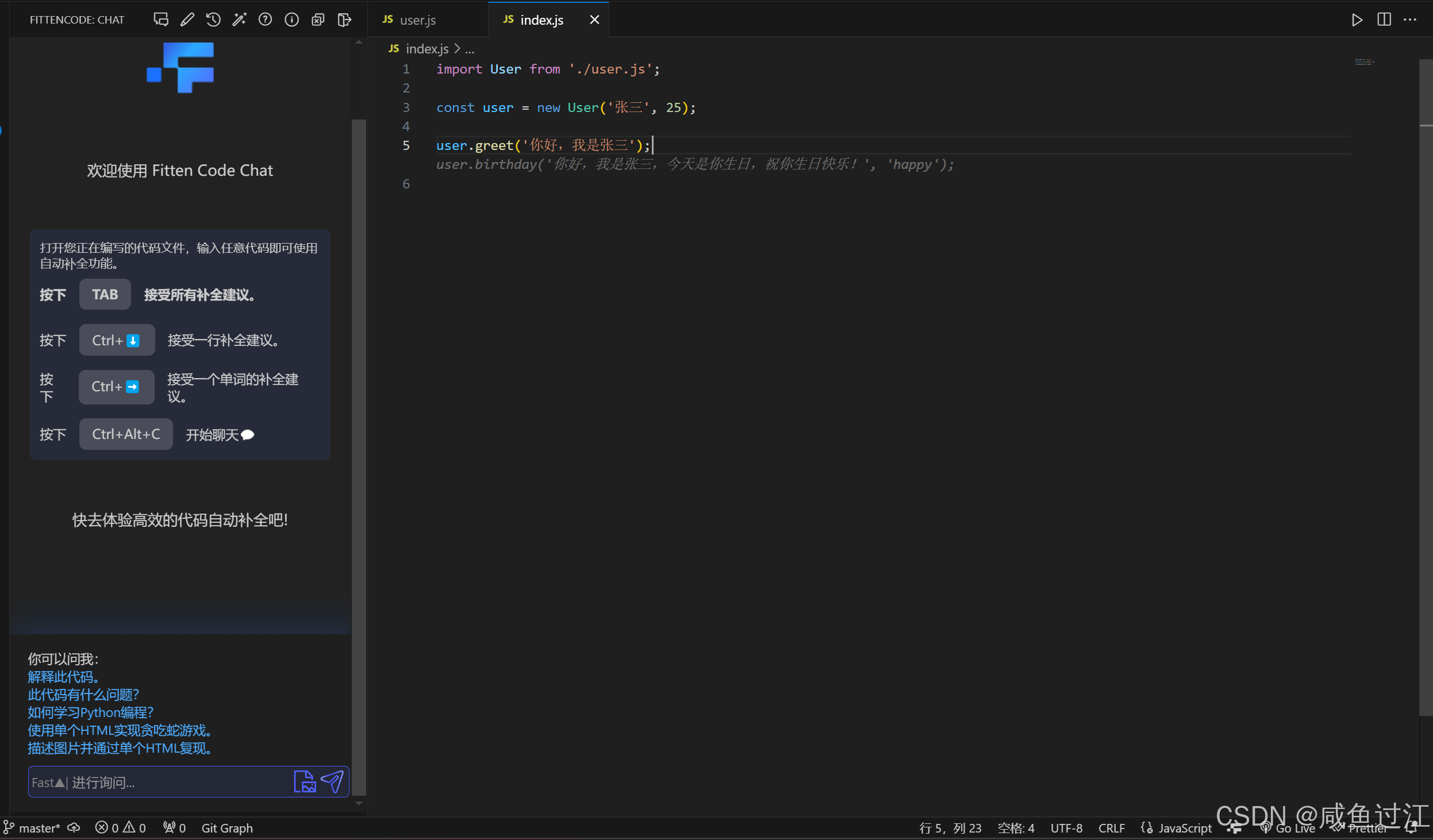Click the '如何学习Python编程?' link
The width and height of the screenshot is (1433, 840).
pos(91,712)
